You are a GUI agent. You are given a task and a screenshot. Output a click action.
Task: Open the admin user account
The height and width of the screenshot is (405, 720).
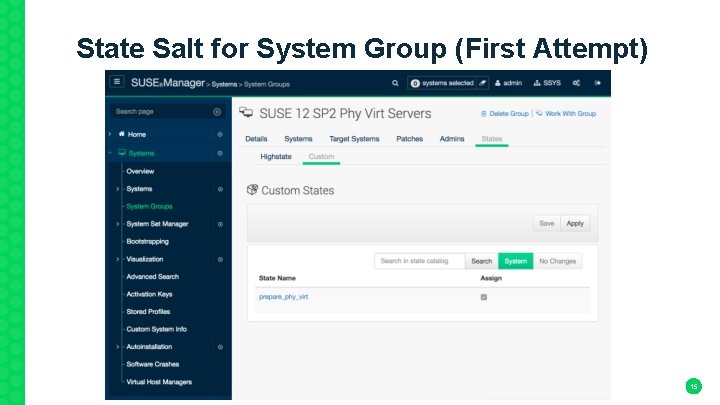[508, 83]
